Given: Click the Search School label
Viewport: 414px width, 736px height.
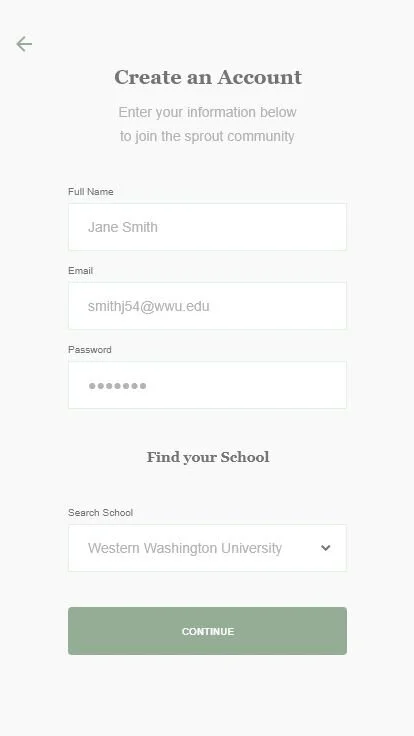Looking at the screenshot, I should [x=100, y=513].
